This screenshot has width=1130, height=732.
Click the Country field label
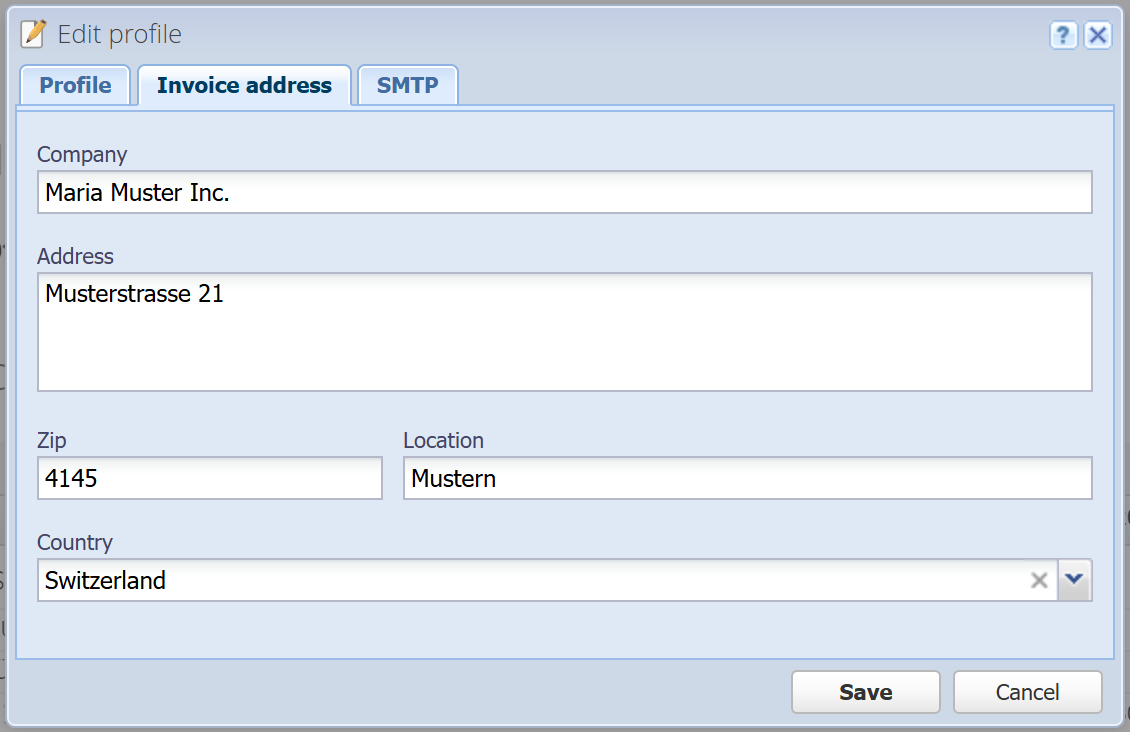click(75, 542)
